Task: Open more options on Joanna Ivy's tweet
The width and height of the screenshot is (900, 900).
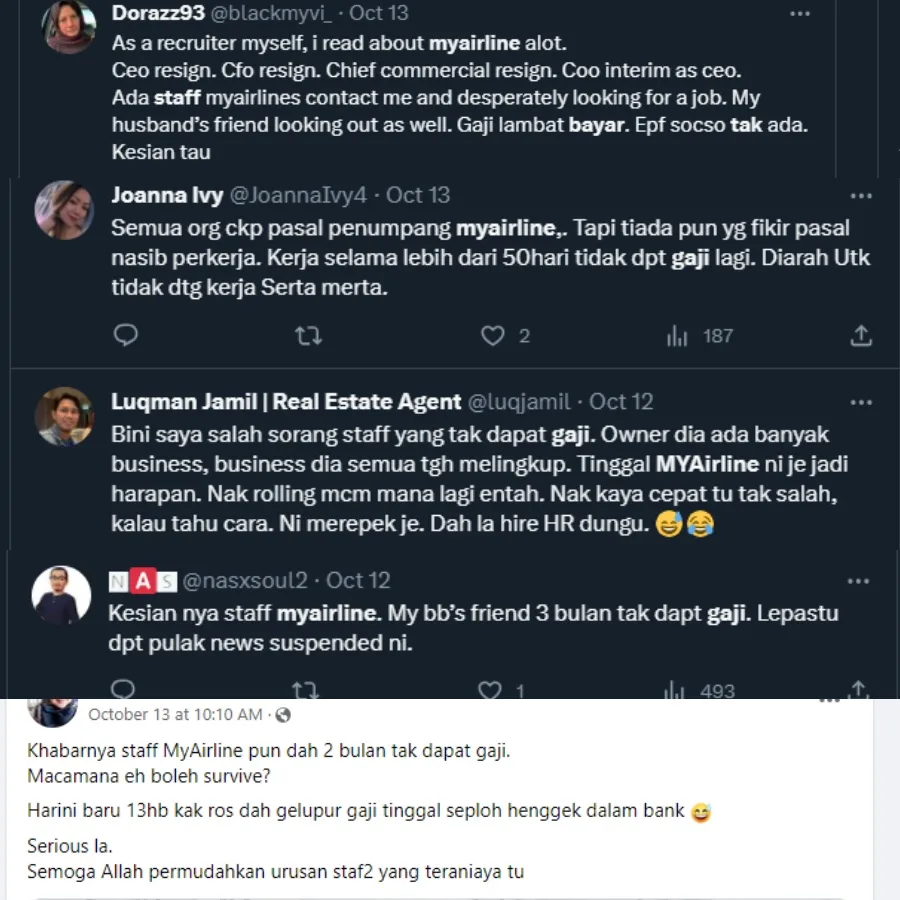Action: pyautogui.click(x=860, y=195)
